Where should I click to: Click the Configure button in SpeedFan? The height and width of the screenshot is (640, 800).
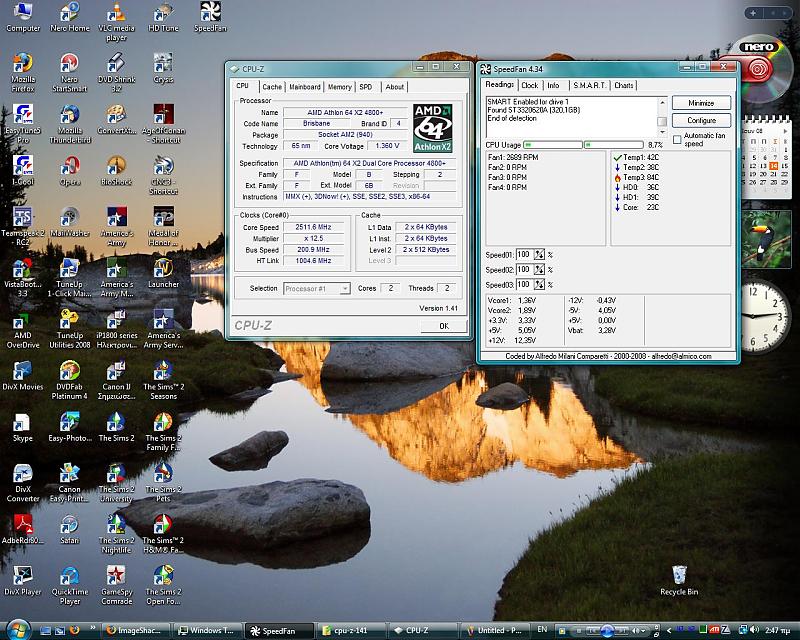coord(701,120)
